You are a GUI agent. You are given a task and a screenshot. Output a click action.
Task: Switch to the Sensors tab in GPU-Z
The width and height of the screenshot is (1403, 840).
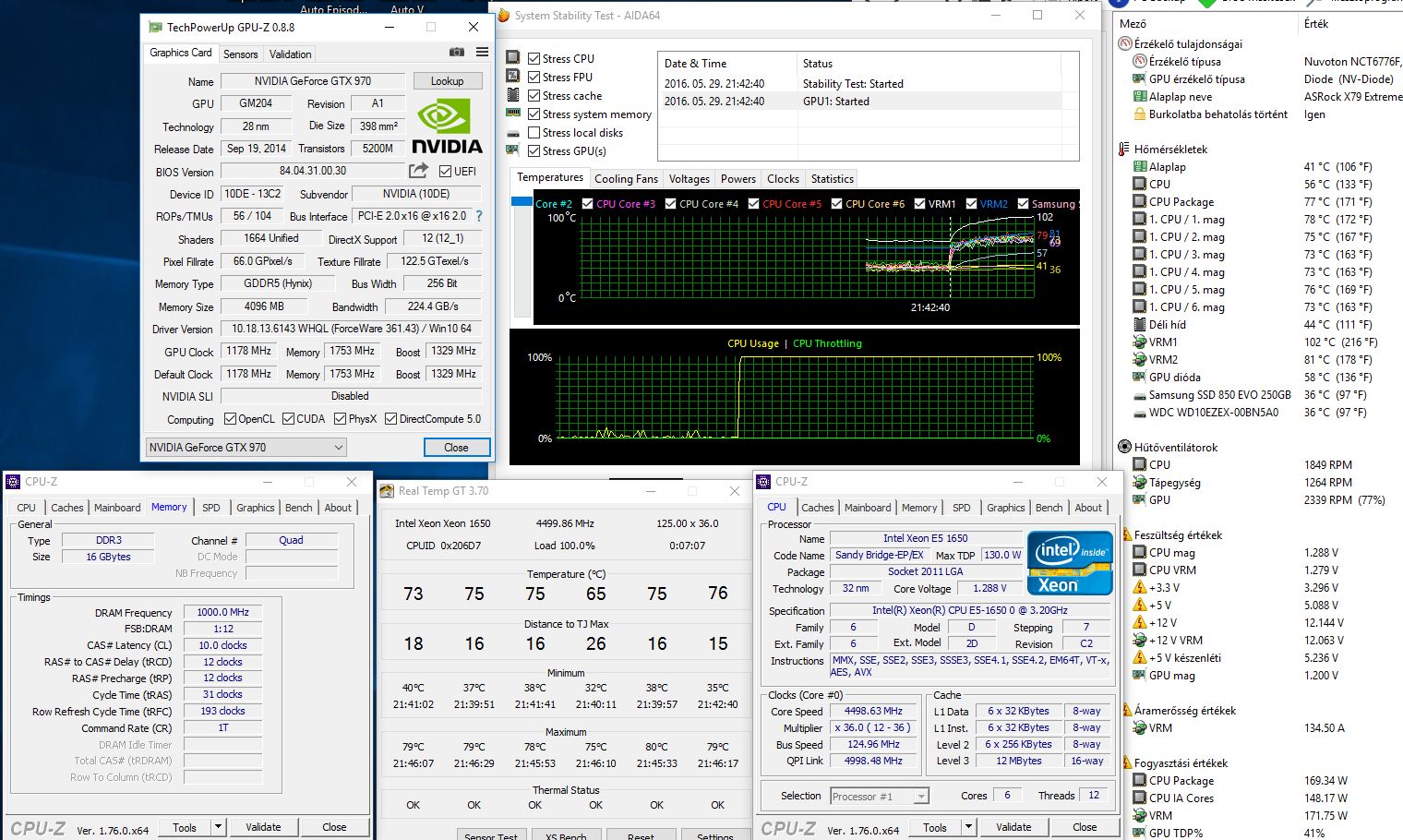(240, 54)
